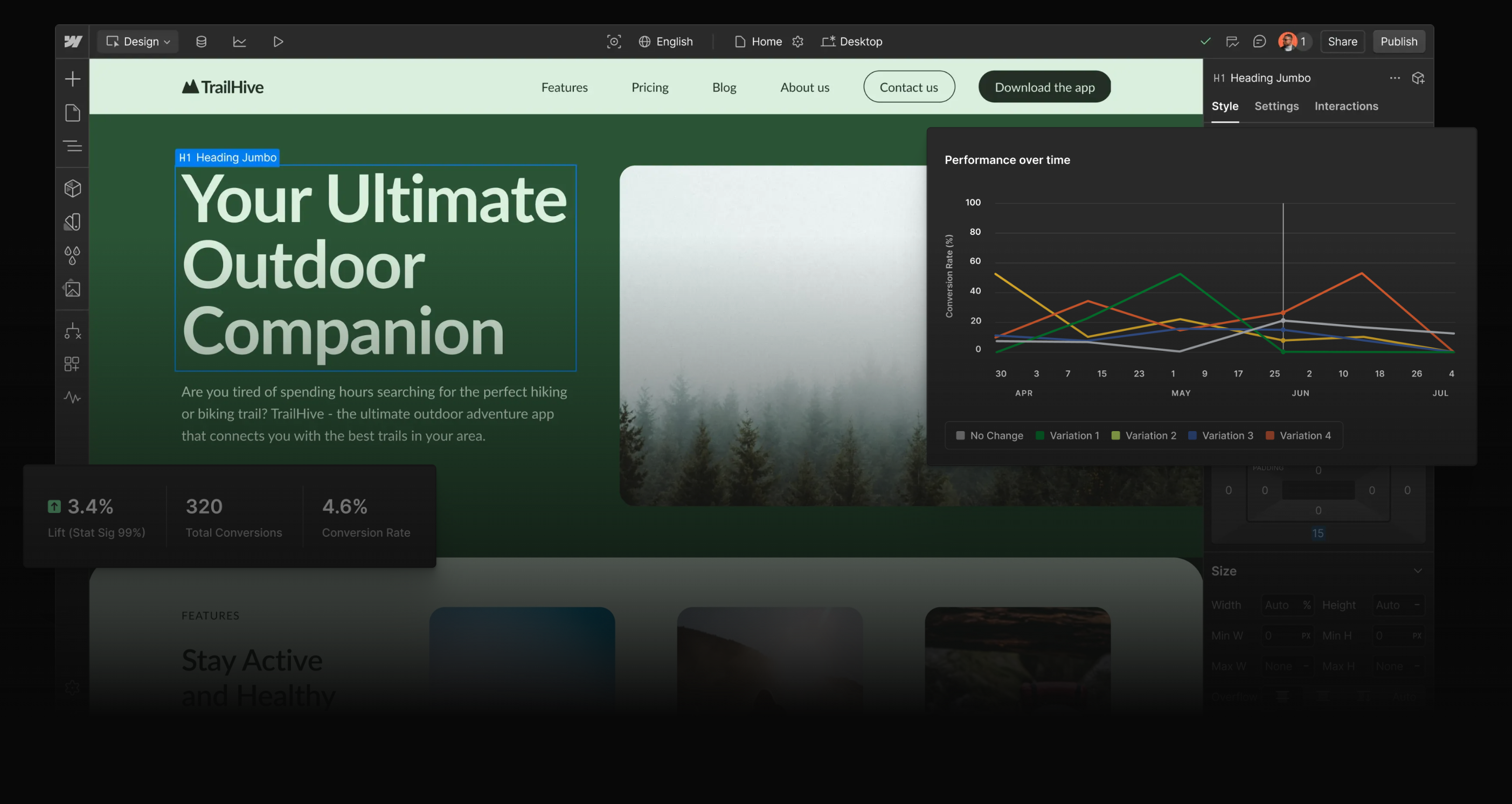Viewport: 1512px width, 804px height.
Task: Toggle Variation 4 series in legend
Action: pos(1299,435)
